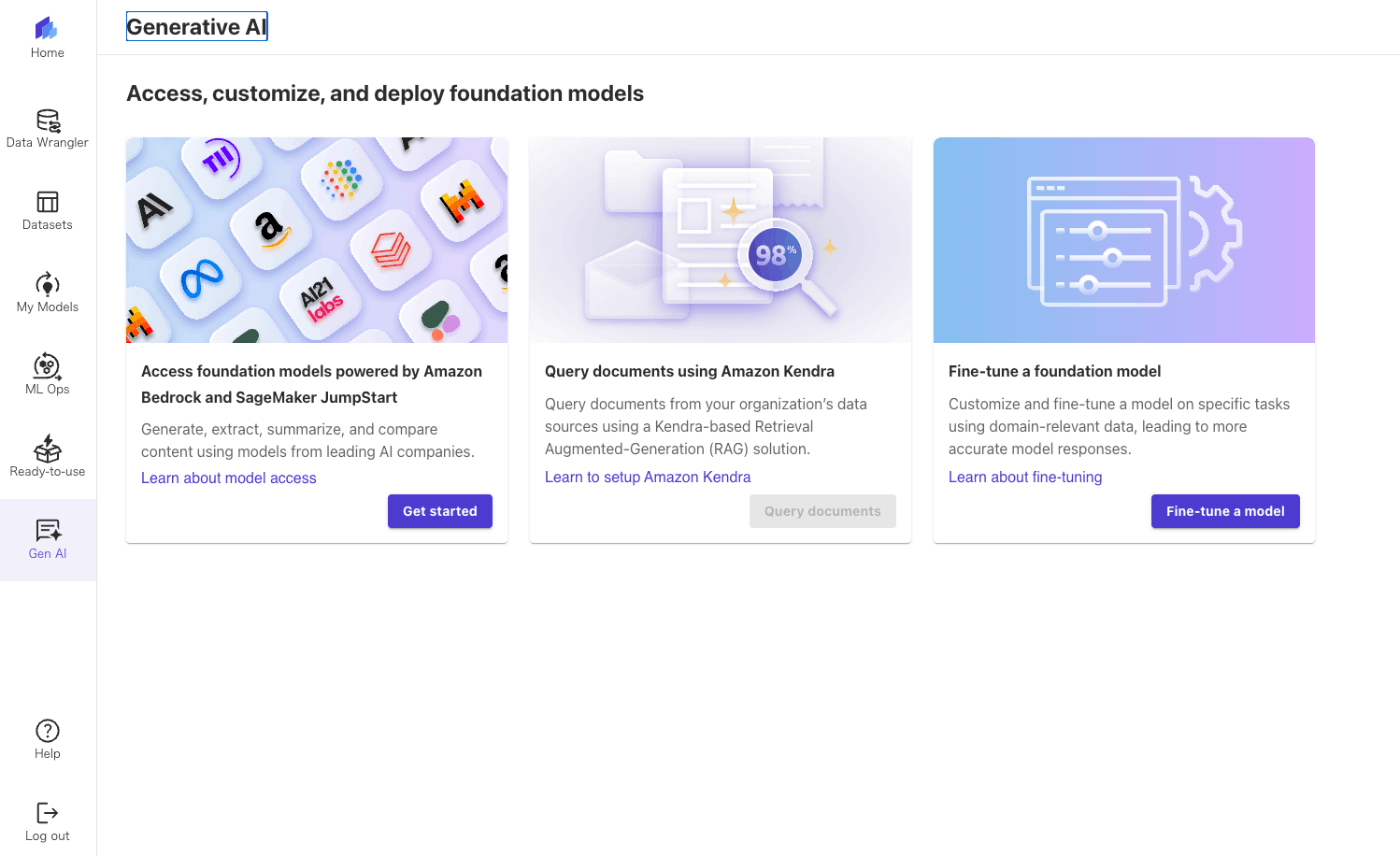Click the fine-tune sliders illustration
The width and height of the screenshot is (1400, 856).
coord(1124,240)
